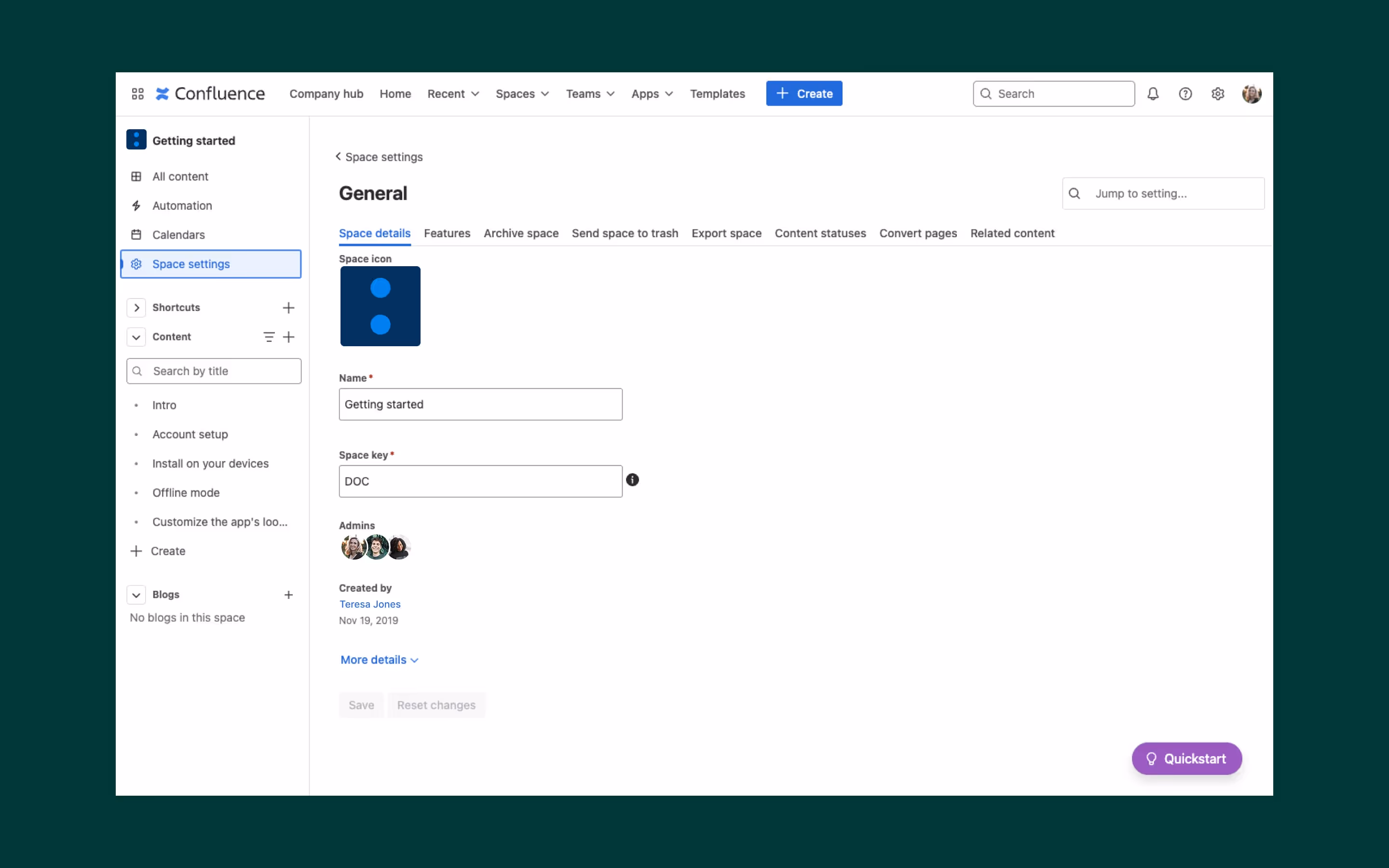Open the global settings gear icon
The width and height of the screenshot is (1389, 868).
(1217, 94)
